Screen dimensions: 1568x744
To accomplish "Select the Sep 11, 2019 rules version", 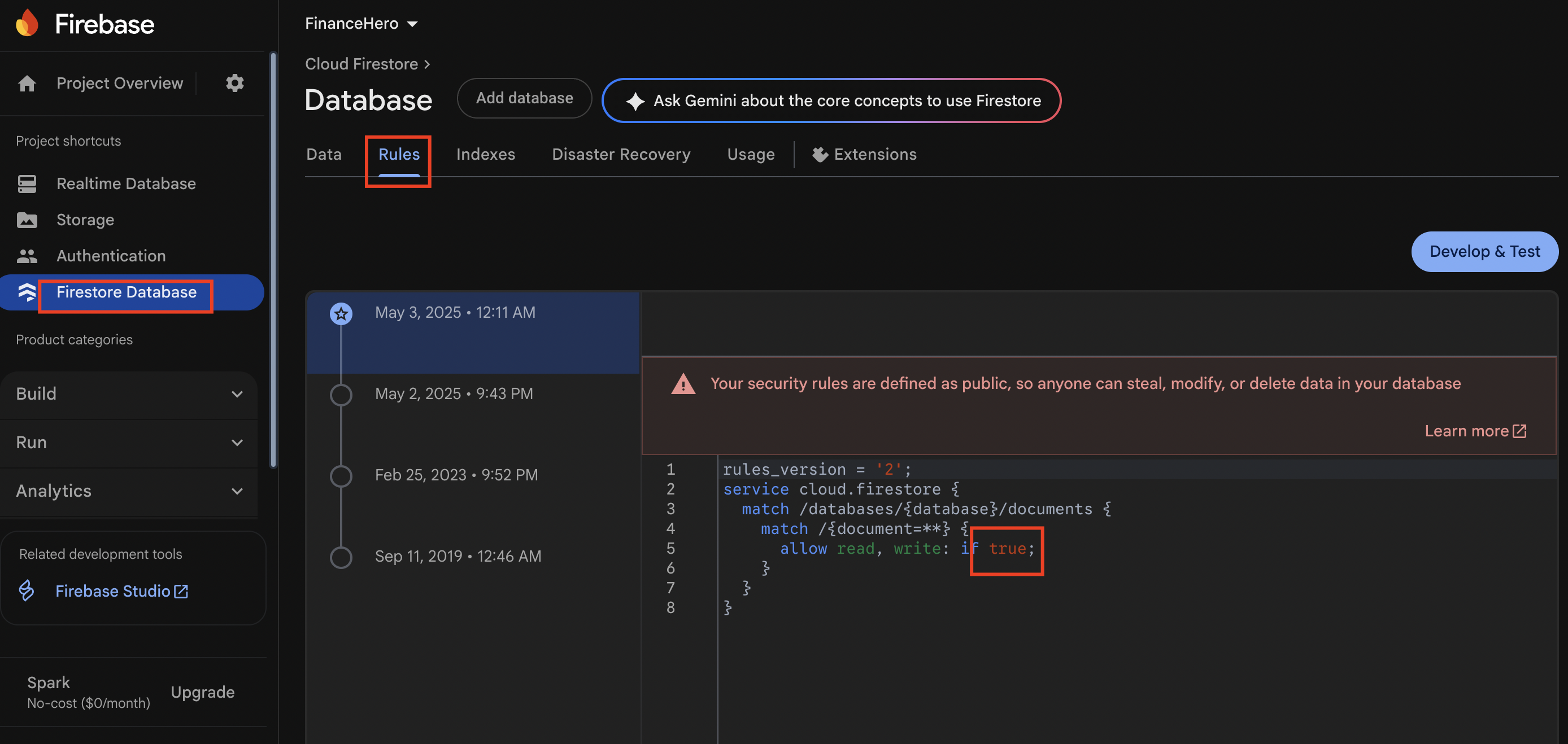I will click(x=457, y=557).
